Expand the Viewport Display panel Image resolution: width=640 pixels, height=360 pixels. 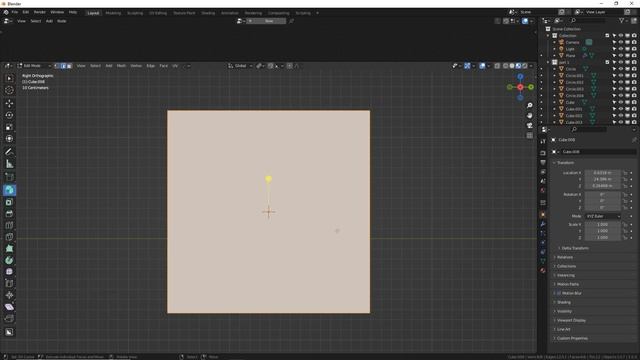tap(571, 320)
